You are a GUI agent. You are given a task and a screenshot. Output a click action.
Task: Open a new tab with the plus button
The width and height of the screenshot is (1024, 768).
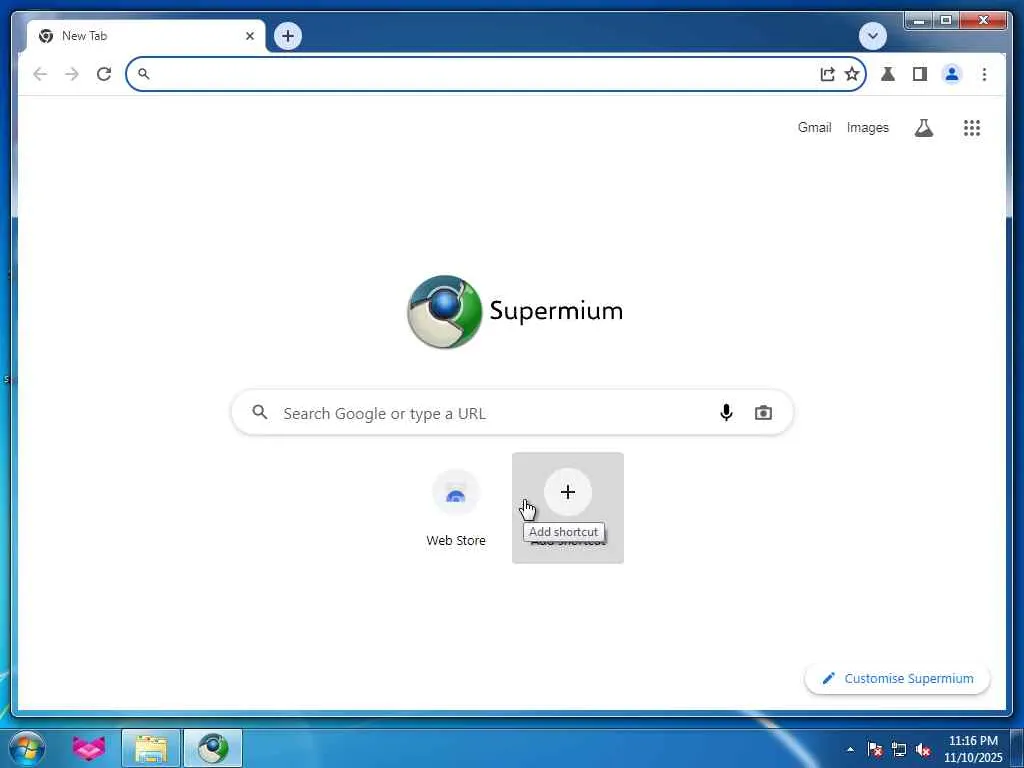pyautogui.click(x=288, y=36)
